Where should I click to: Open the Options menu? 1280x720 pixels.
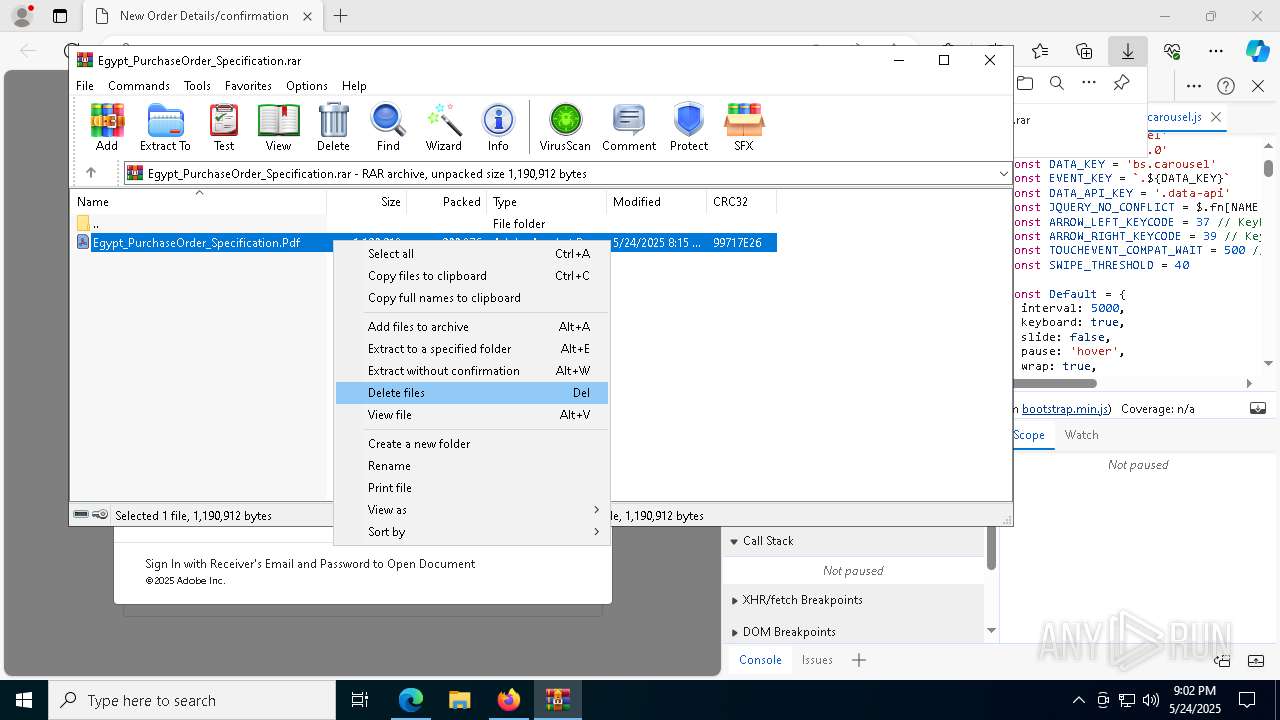click(x=306, y=86)
